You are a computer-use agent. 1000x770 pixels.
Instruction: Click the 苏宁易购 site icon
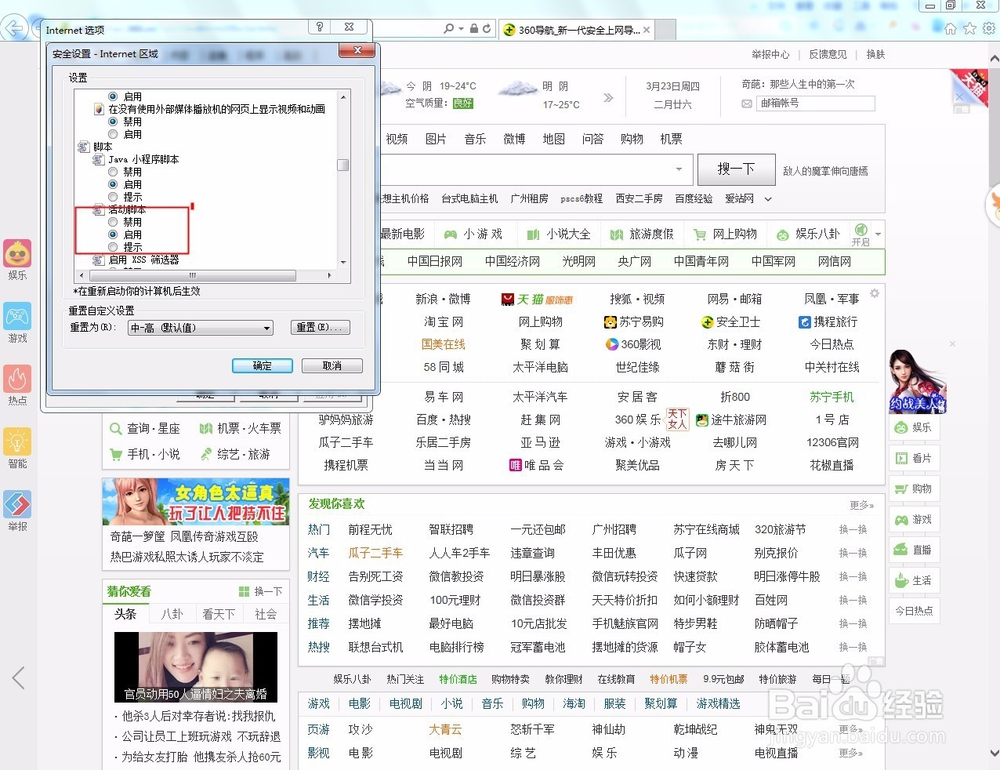pos(610,322)
